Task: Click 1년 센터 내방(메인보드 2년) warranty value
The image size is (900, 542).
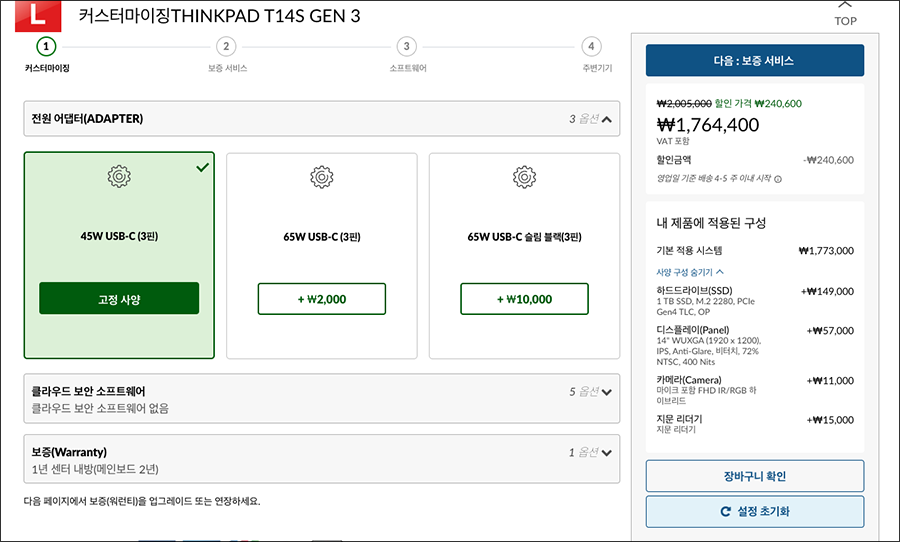Action: [95, 470]
